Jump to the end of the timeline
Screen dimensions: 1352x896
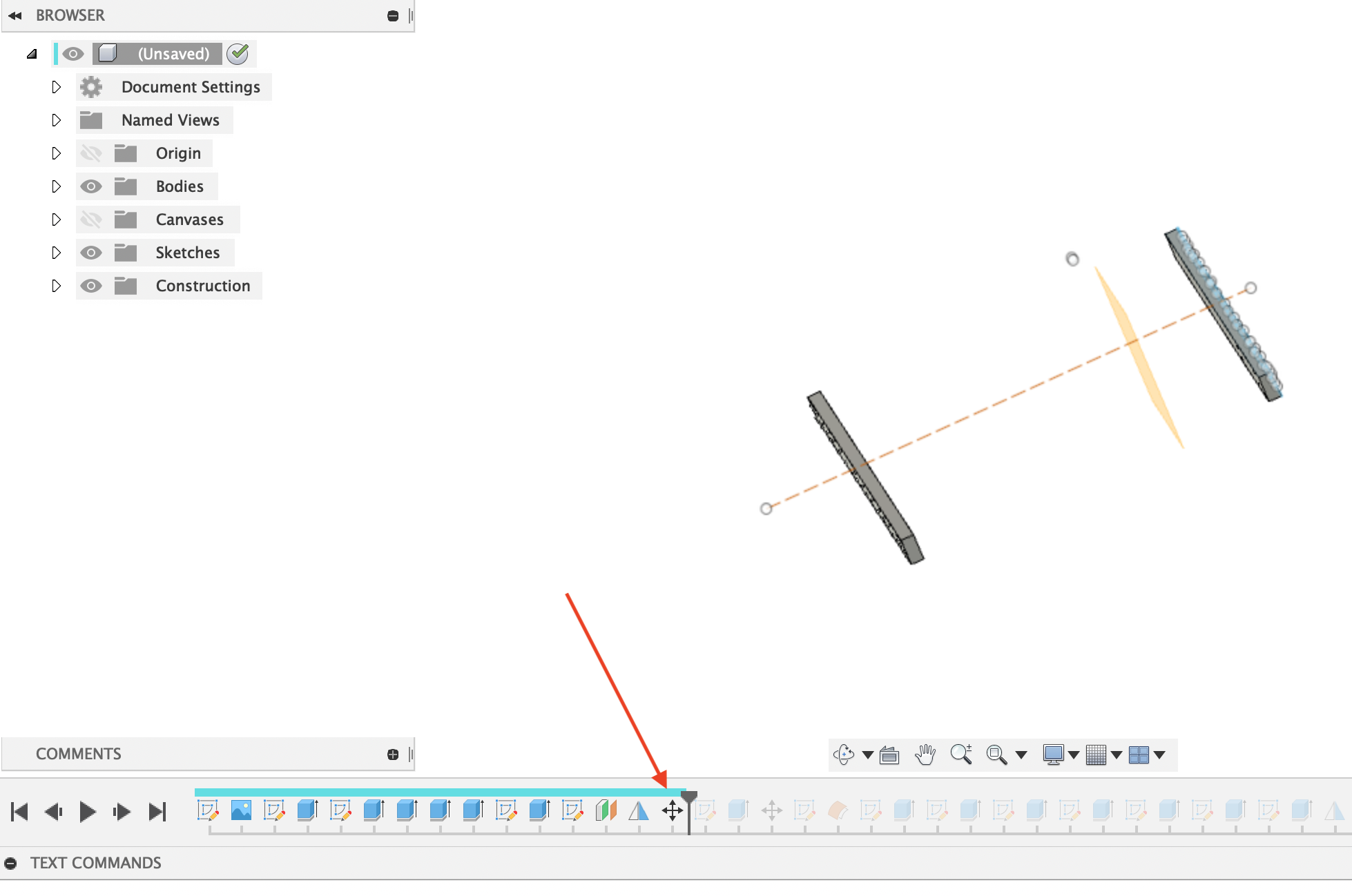(157, 812)
